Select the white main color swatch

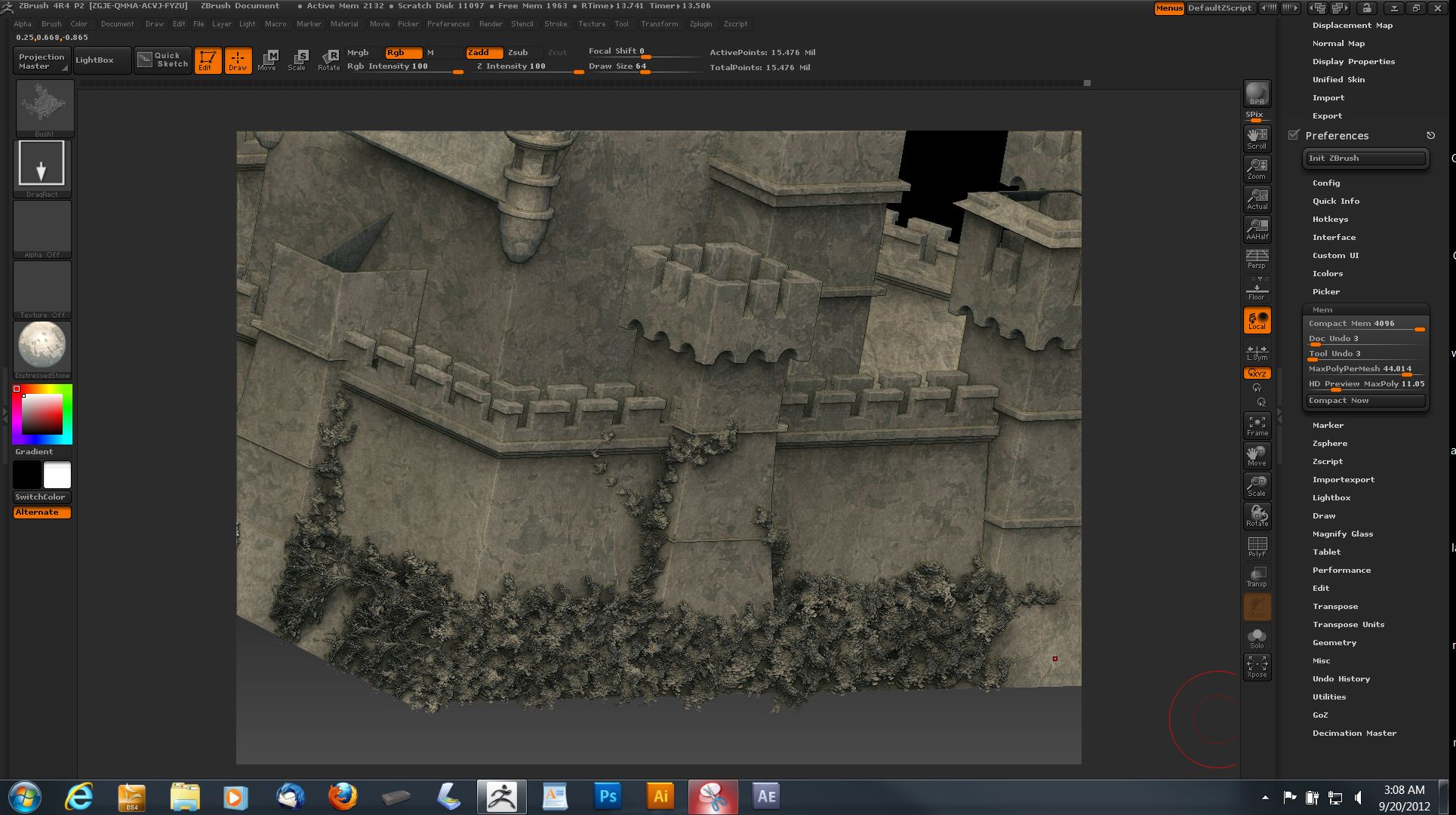click(x=57, y=475)
